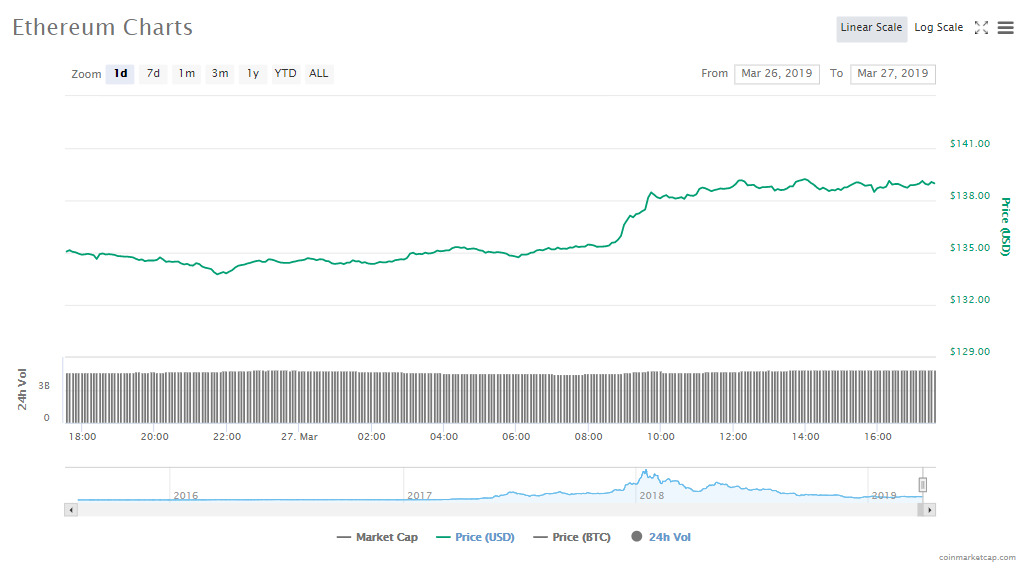Switch to Log Scale
The width and height of the screenshot is (1028, 570).
[x=939, y=28]
